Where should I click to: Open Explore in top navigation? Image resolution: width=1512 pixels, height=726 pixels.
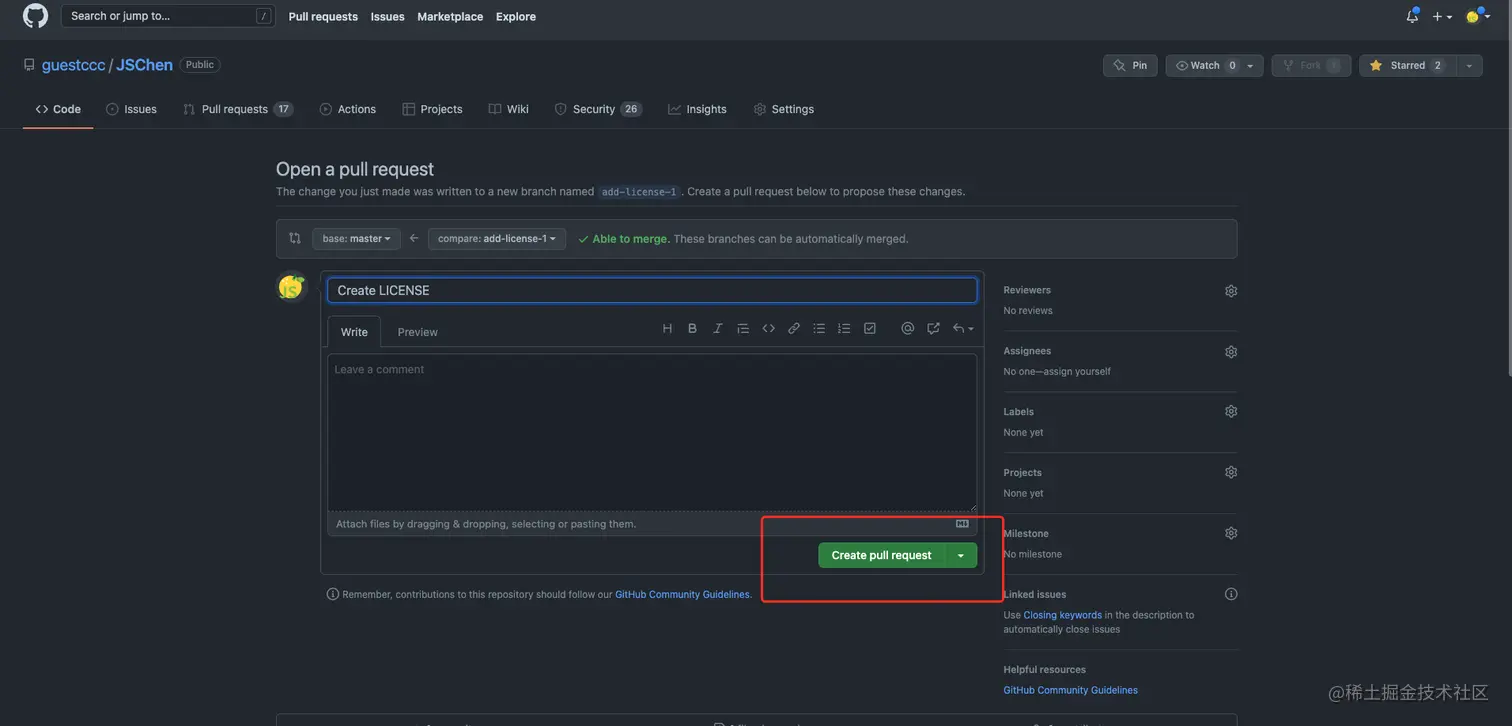pyautogui.click(x=516, y=16)
